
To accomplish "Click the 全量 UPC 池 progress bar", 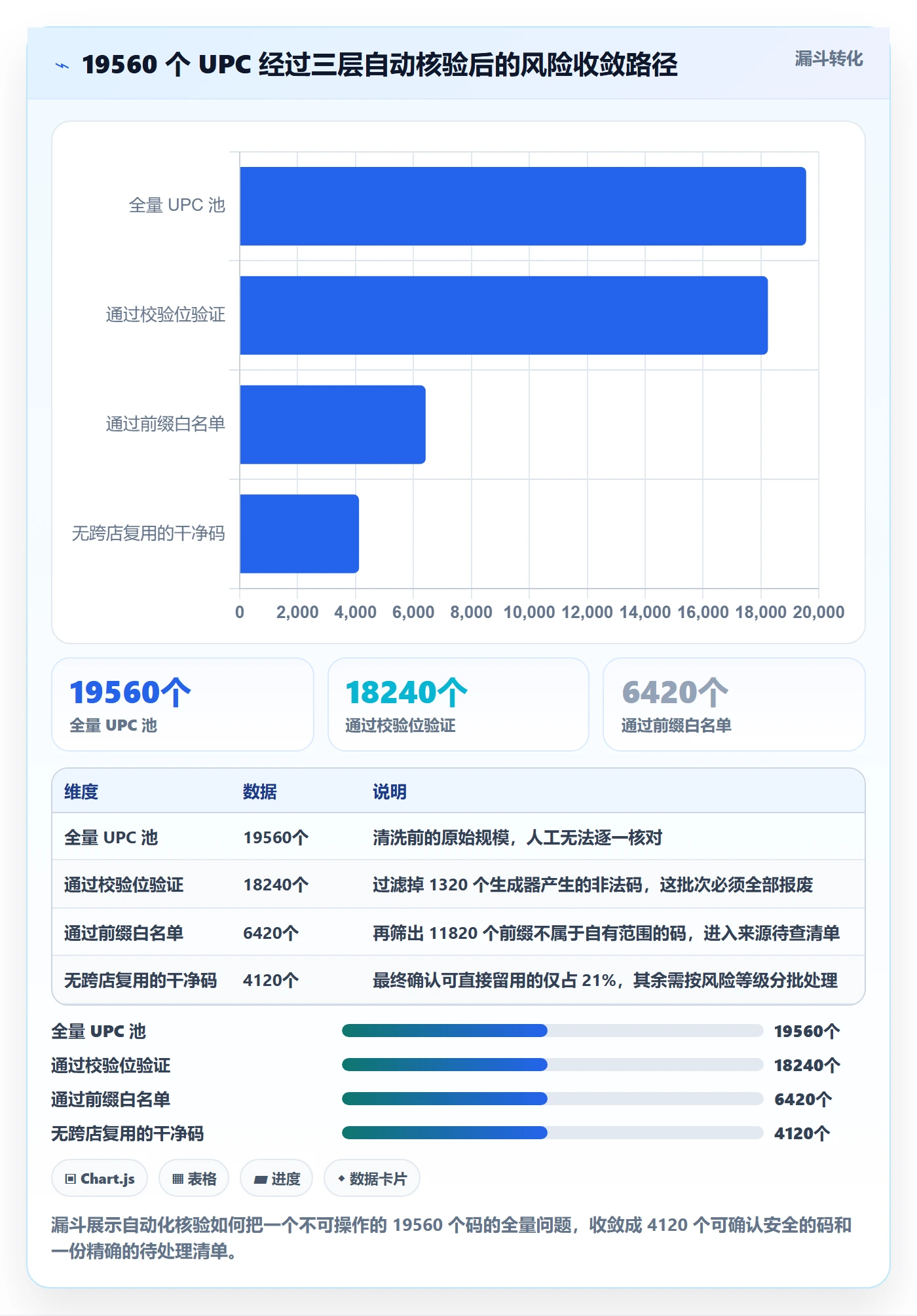I will pyautogui.click(x=553, y=1031).
